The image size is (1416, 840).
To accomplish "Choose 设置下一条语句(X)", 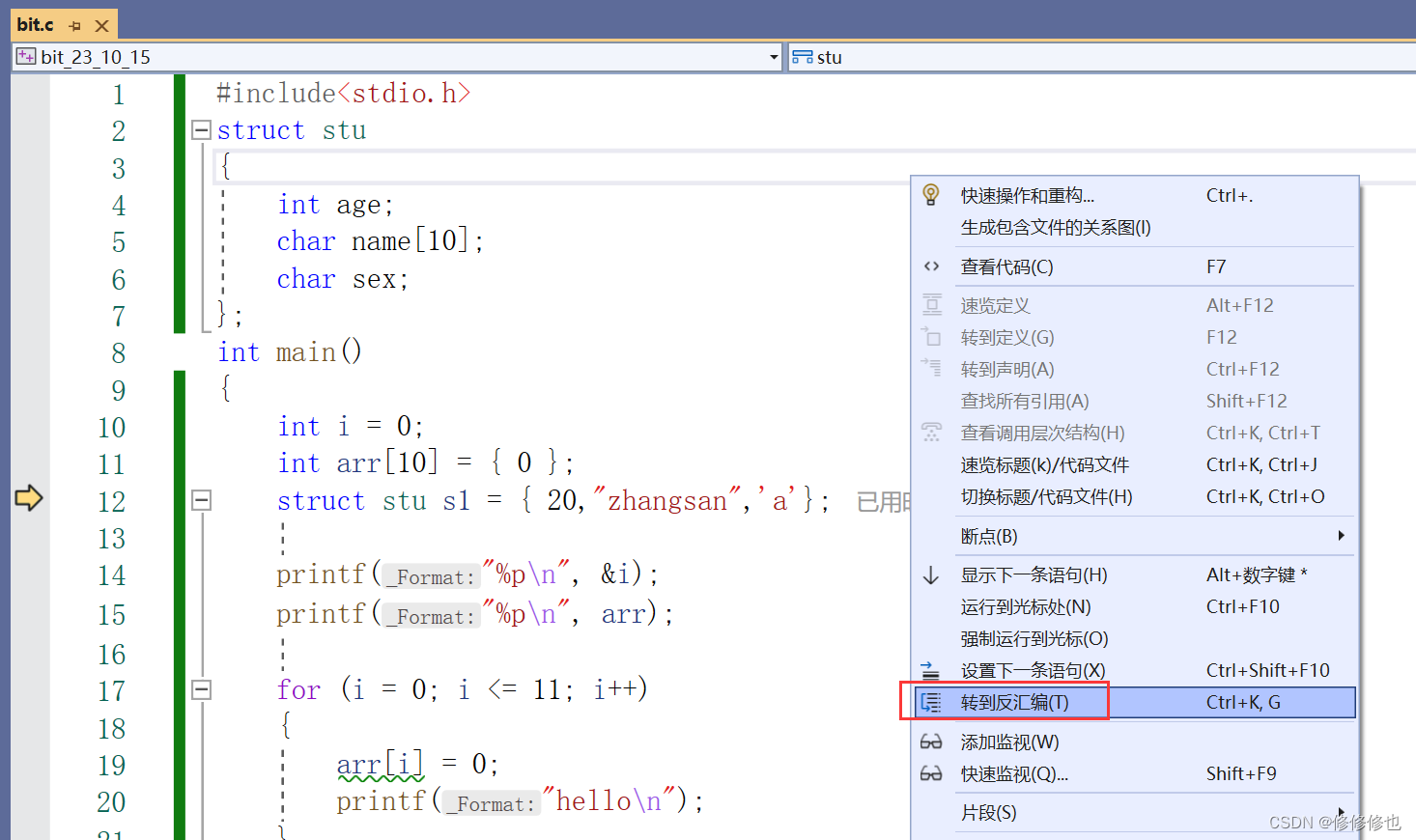I will tap(1135, 670).
